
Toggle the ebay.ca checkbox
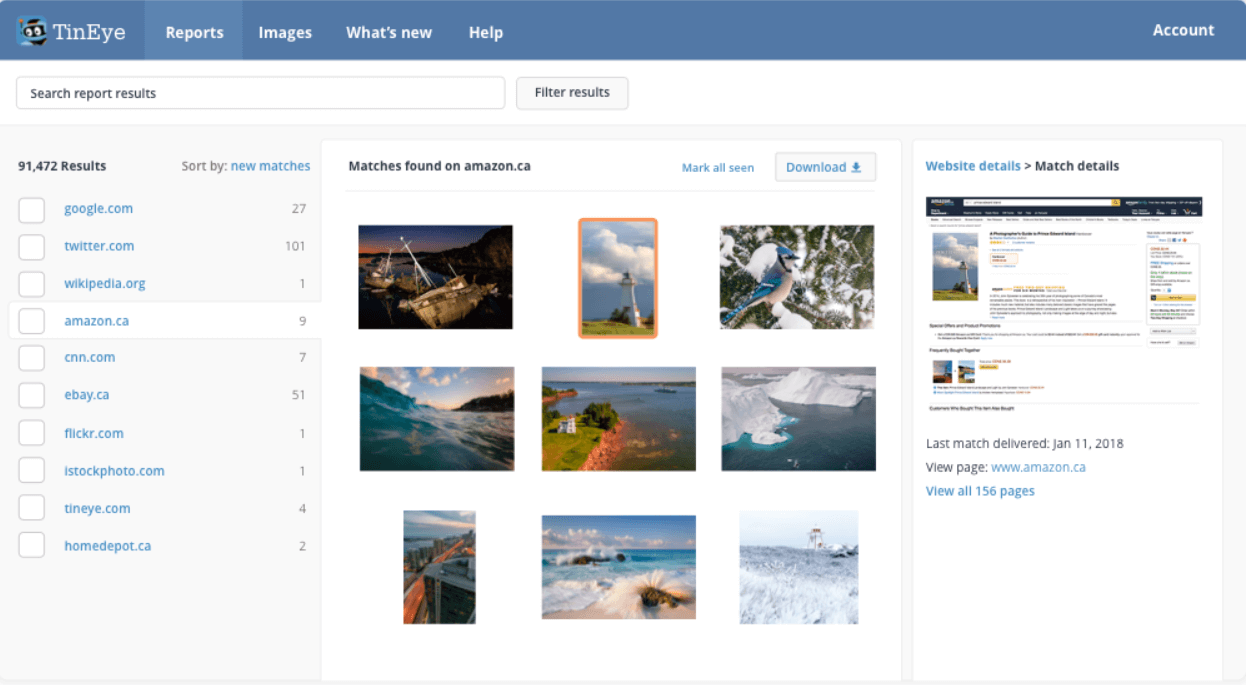32,395
